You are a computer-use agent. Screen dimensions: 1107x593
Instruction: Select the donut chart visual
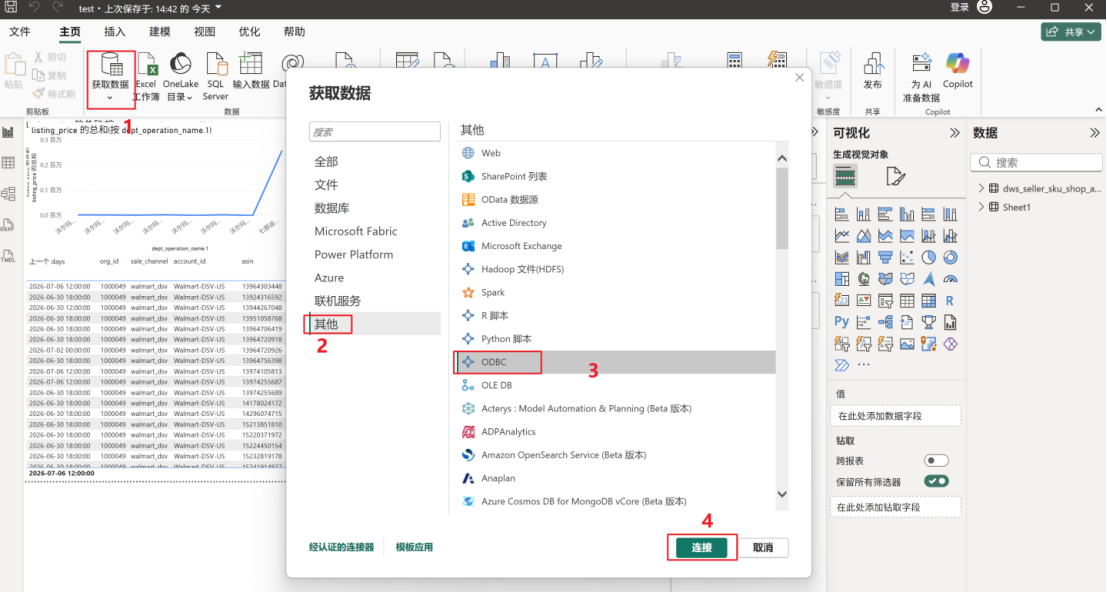pos(950,258)
